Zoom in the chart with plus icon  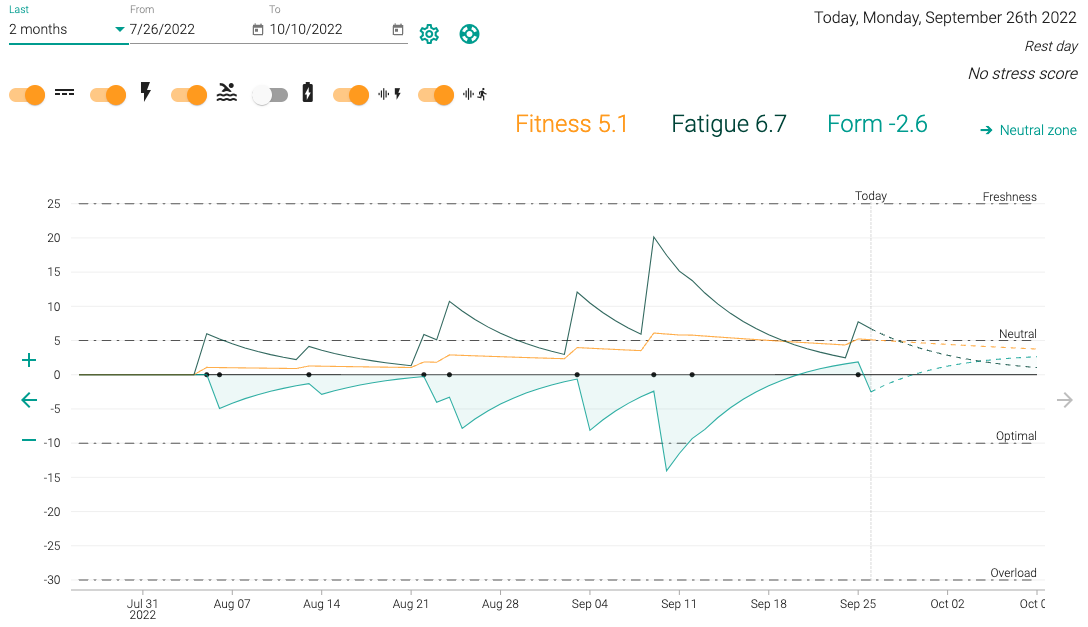pos(29,361)
